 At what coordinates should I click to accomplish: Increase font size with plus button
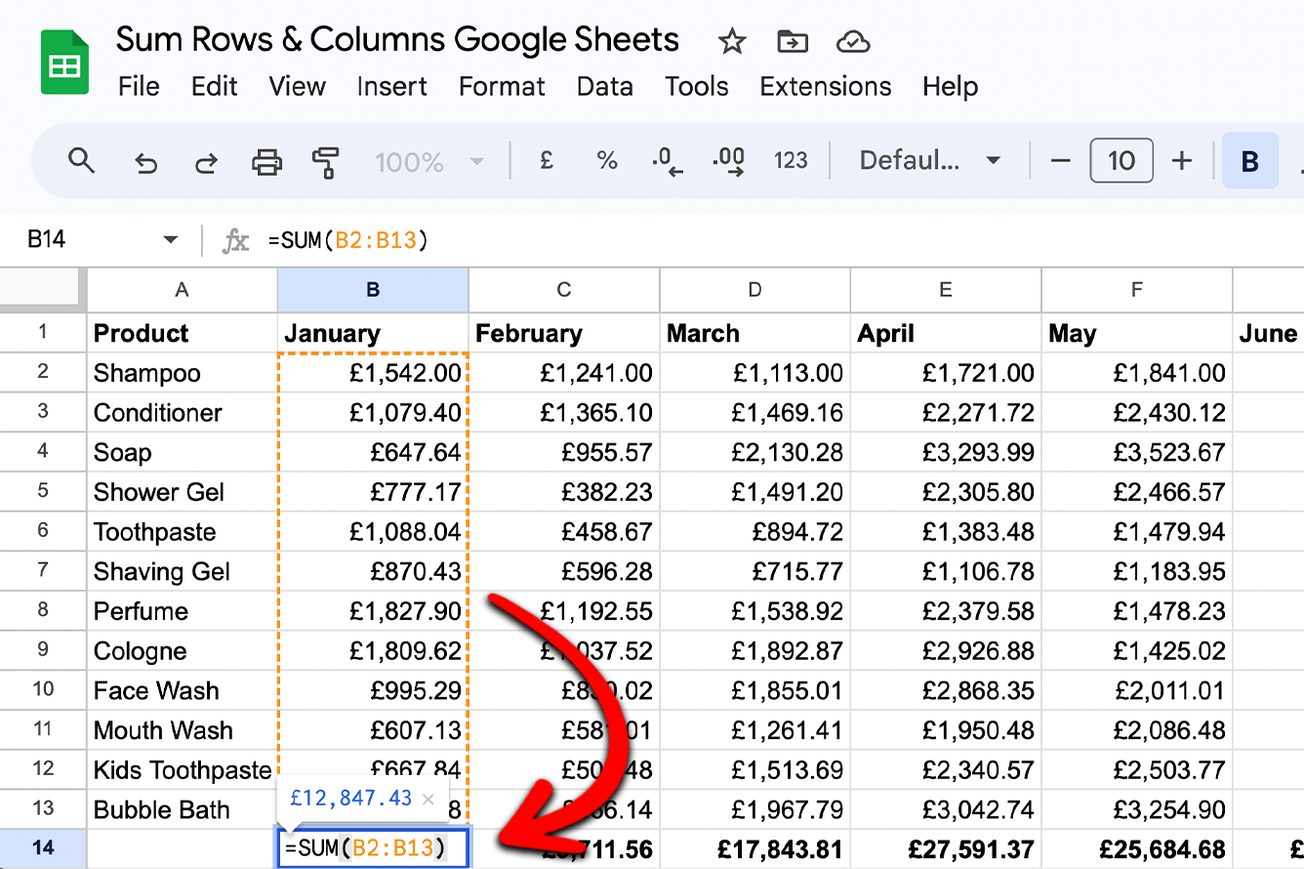(1182, 160)
